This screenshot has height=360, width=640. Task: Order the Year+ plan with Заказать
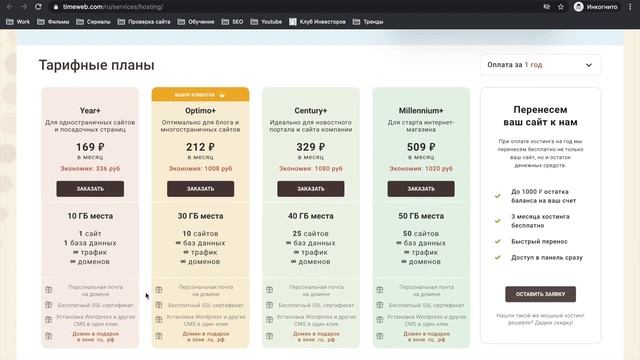(x=90, y=189)
